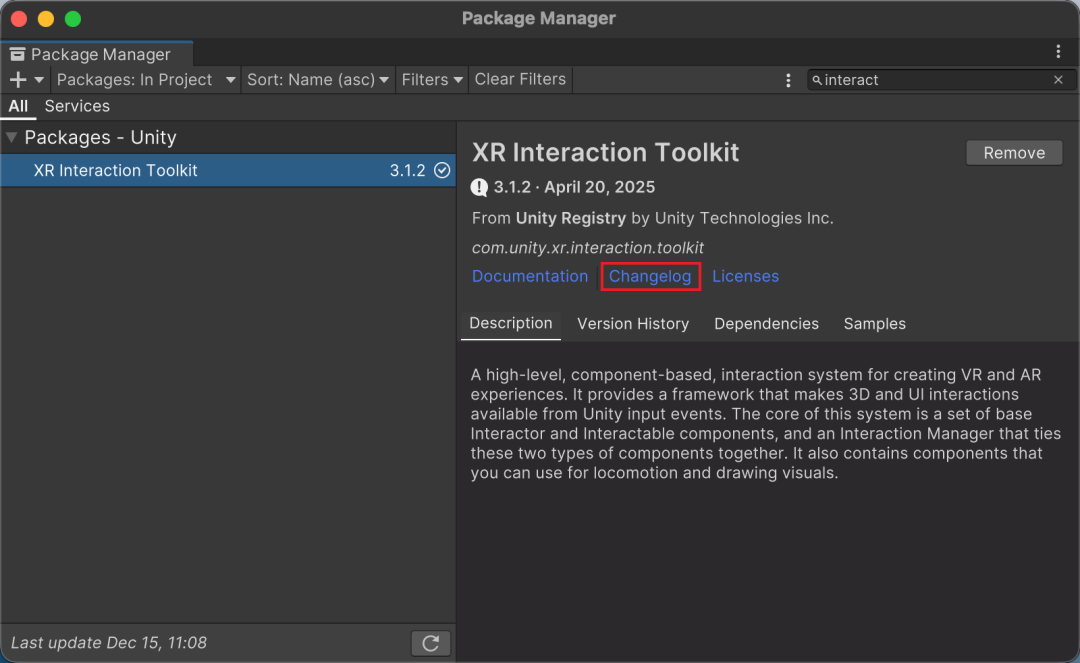1080x663 pixels.
Task: Open the Documentation link
Action: (x=530, y=276)
